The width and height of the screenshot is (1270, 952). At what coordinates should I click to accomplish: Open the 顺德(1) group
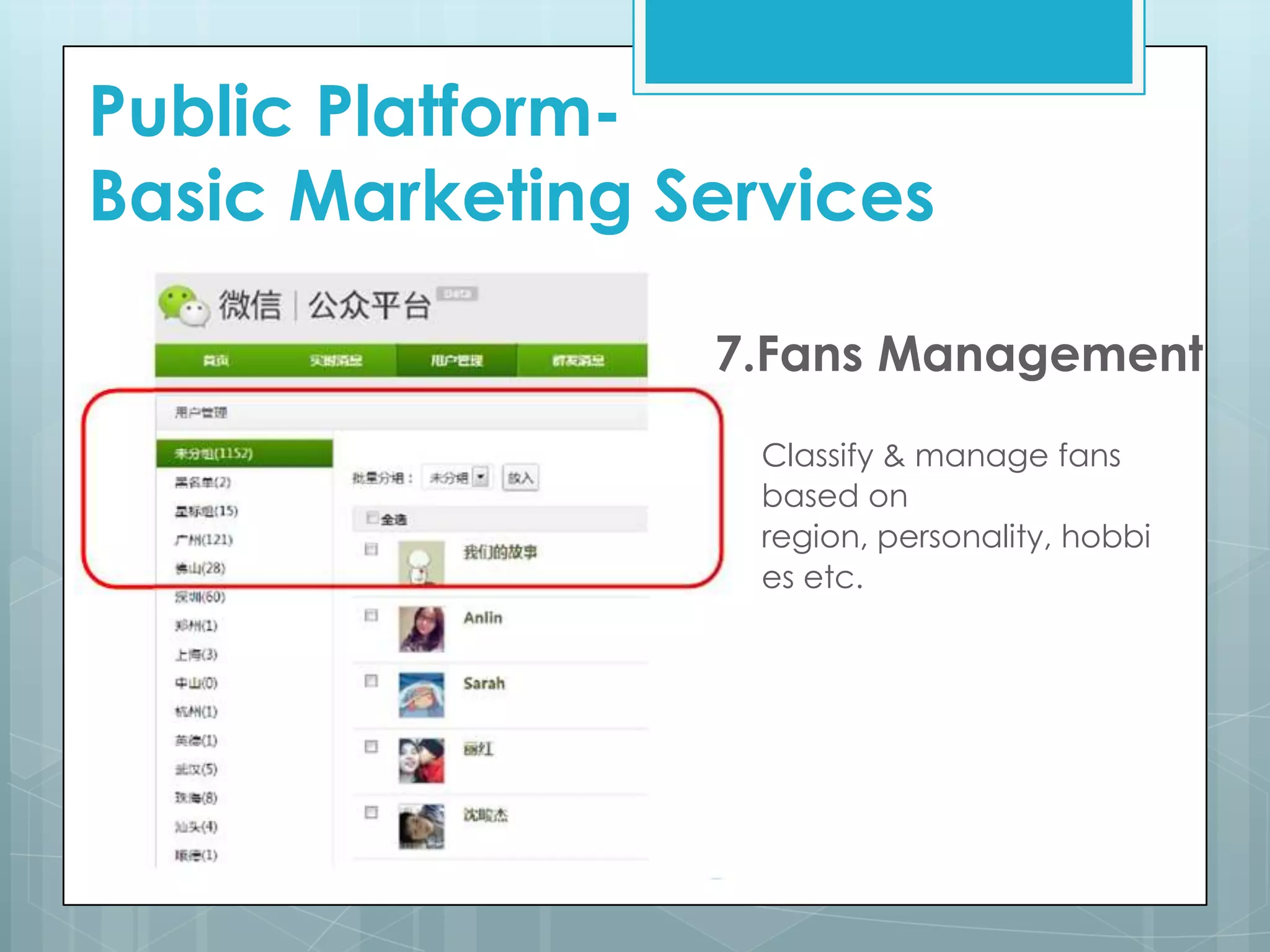coord(196,855)
